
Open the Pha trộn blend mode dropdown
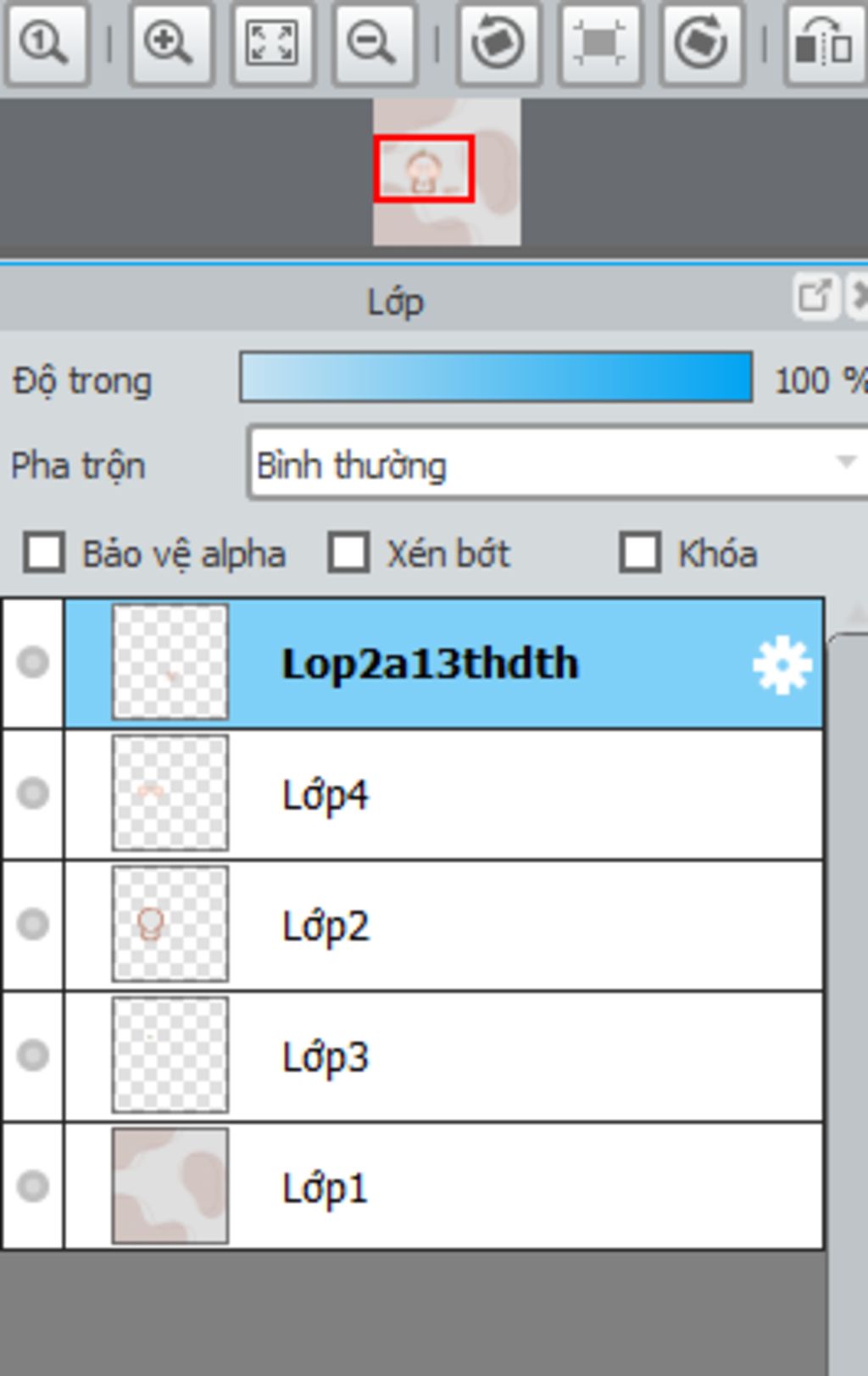(558, 465)
